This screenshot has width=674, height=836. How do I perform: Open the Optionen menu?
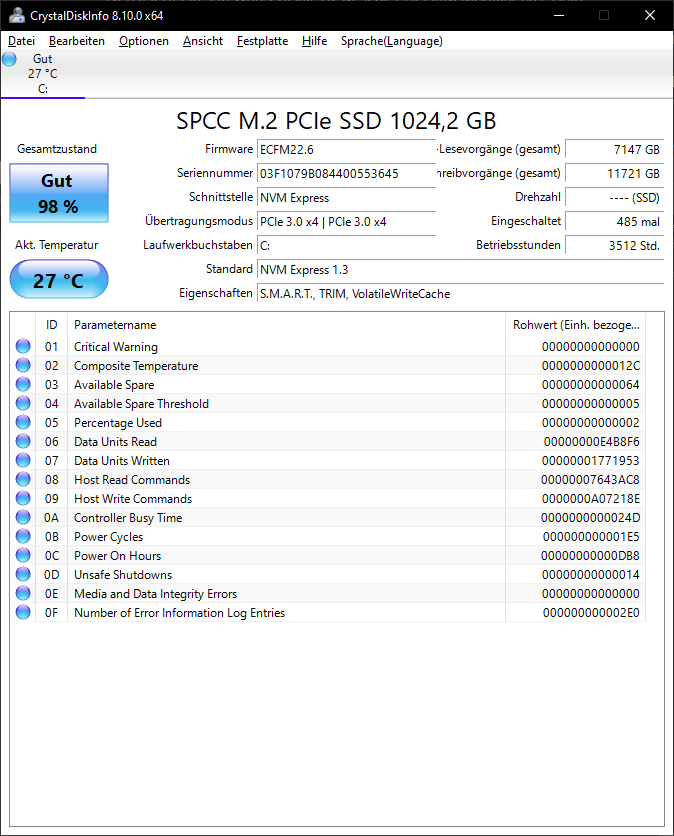coord(144,41)
